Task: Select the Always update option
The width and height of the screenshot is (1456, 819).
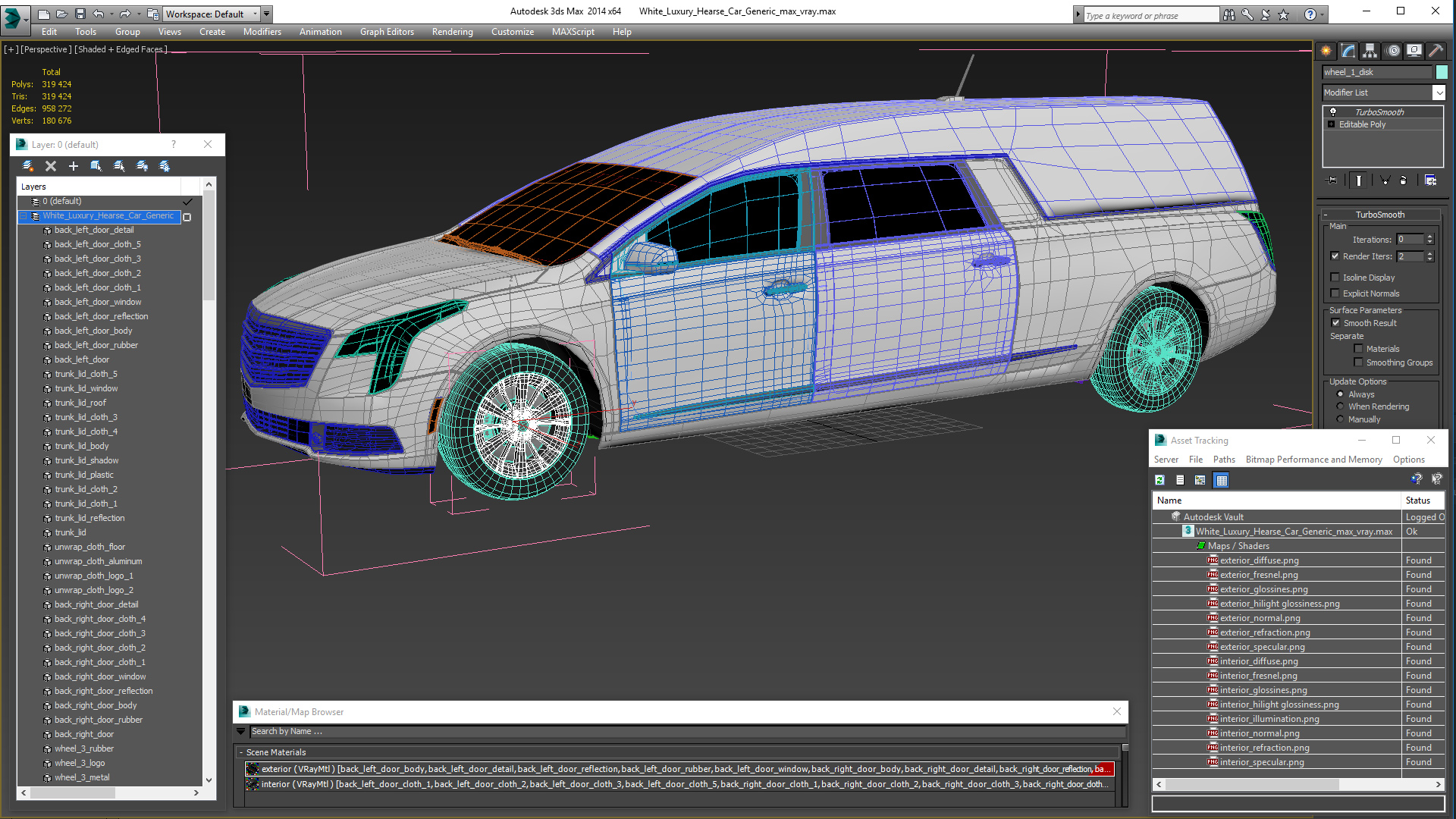Action: [x=1340, y=394]
